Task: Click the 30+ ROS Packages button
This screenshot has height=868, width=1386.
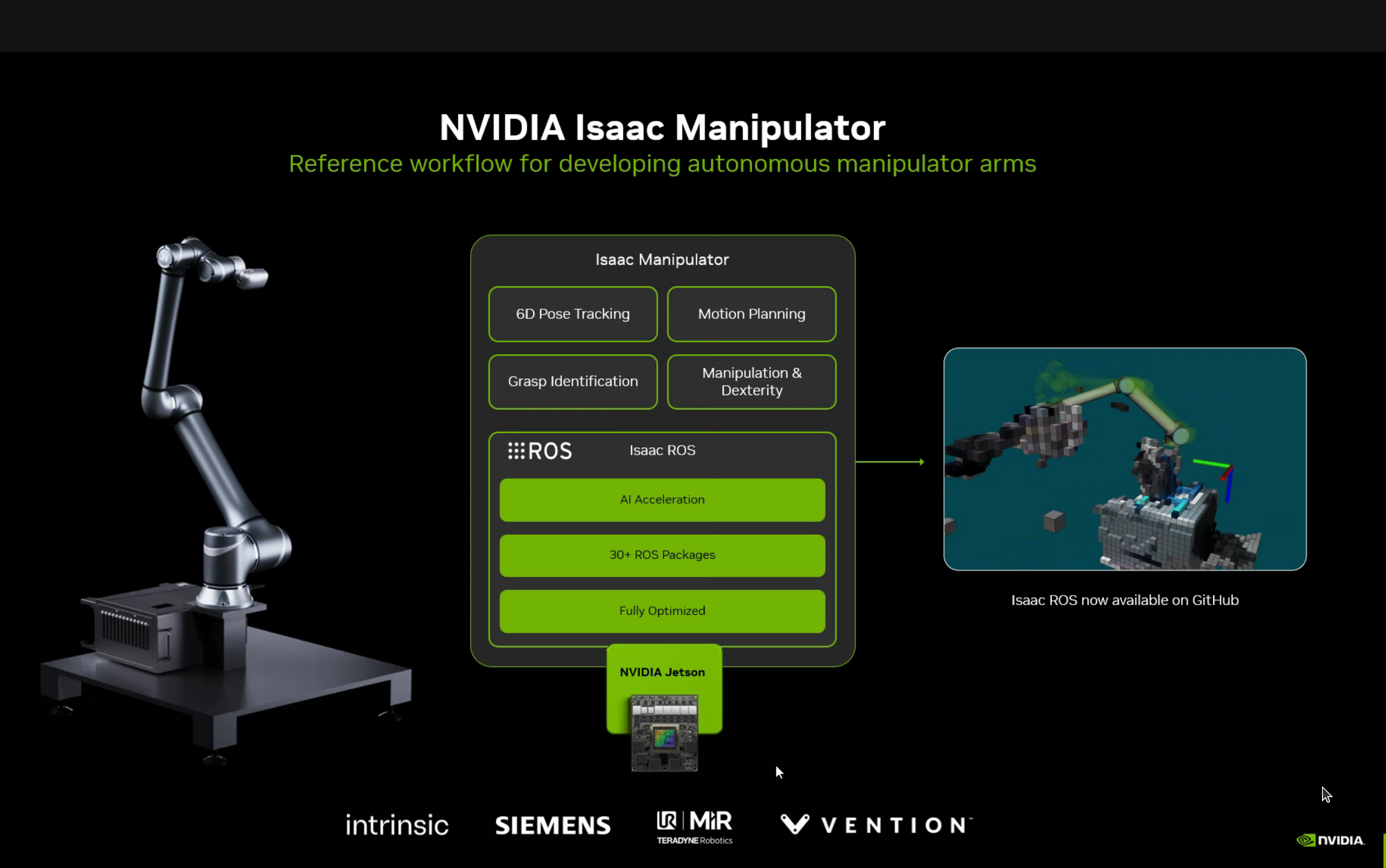Action: tap(662, 555)
